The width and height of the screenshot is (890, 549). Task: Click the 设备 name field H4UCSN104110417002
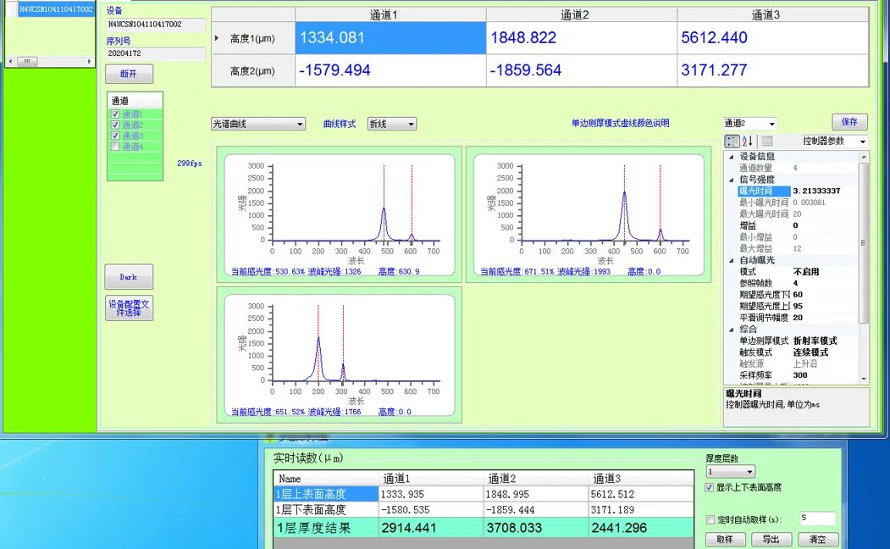click(156, 24)
